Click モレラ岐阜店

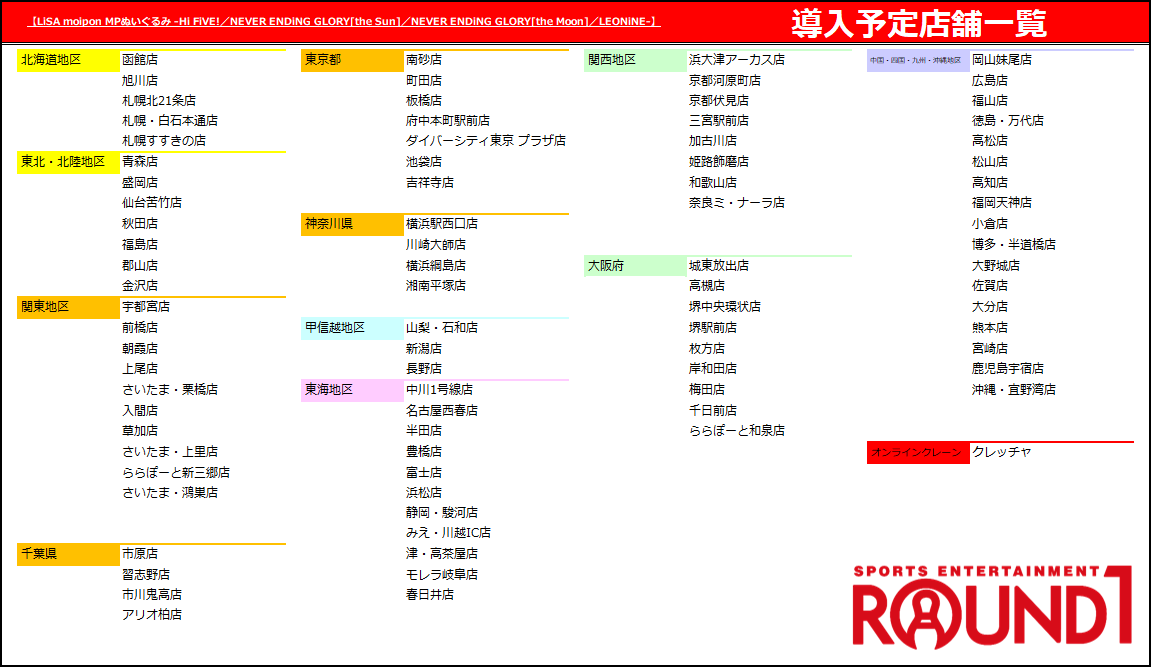(442, 574)
